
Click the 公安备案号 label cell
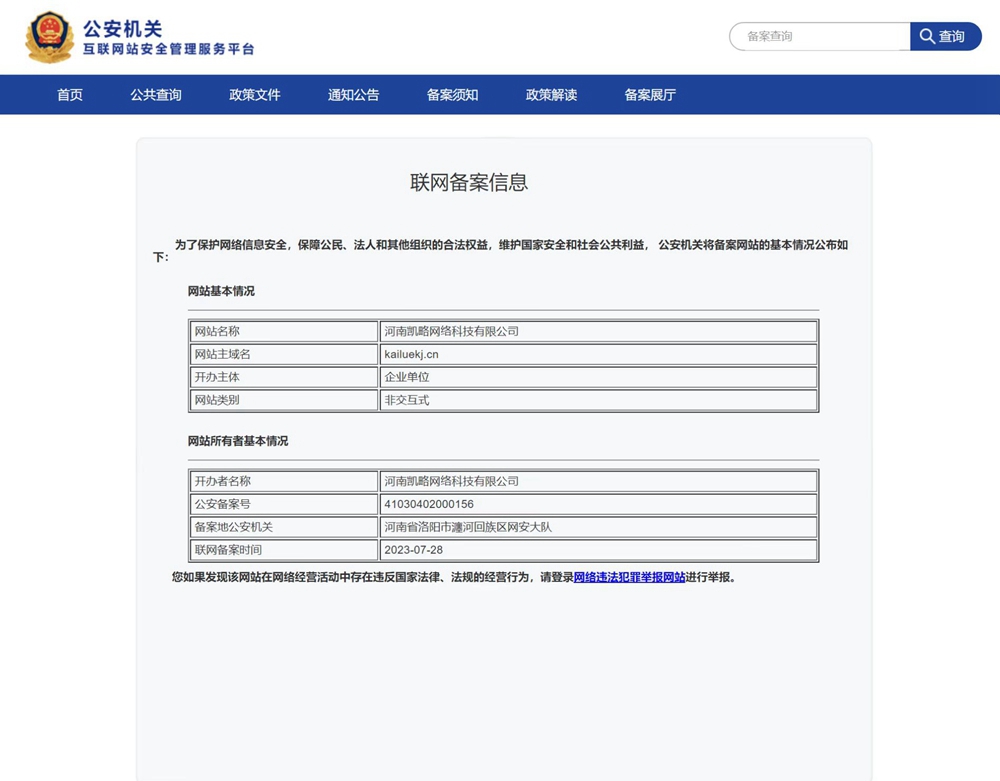point(284,504)
